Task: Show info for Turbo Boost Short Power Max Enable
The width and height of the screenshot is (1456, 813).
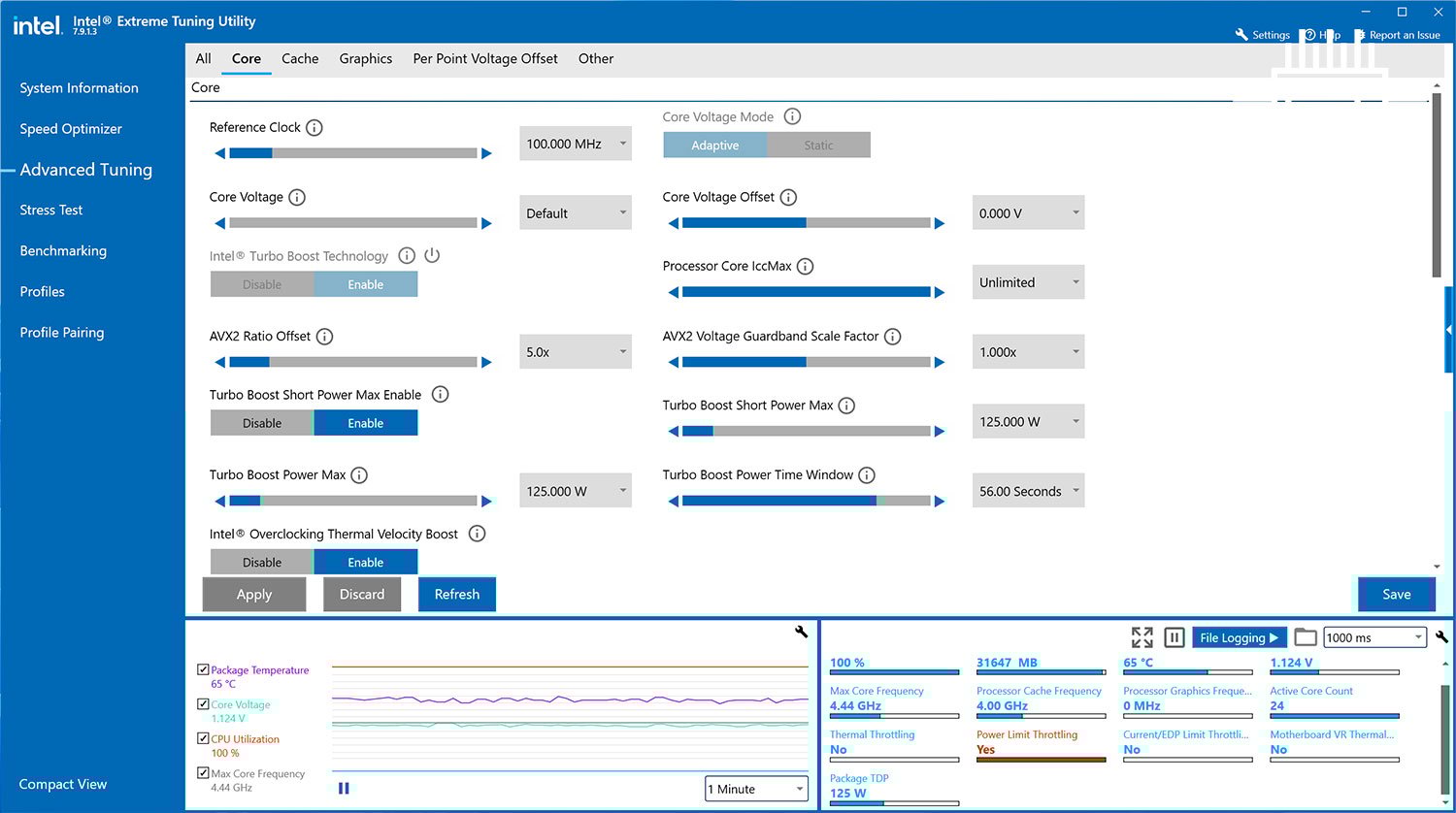Action: click(x=440, y=394)
